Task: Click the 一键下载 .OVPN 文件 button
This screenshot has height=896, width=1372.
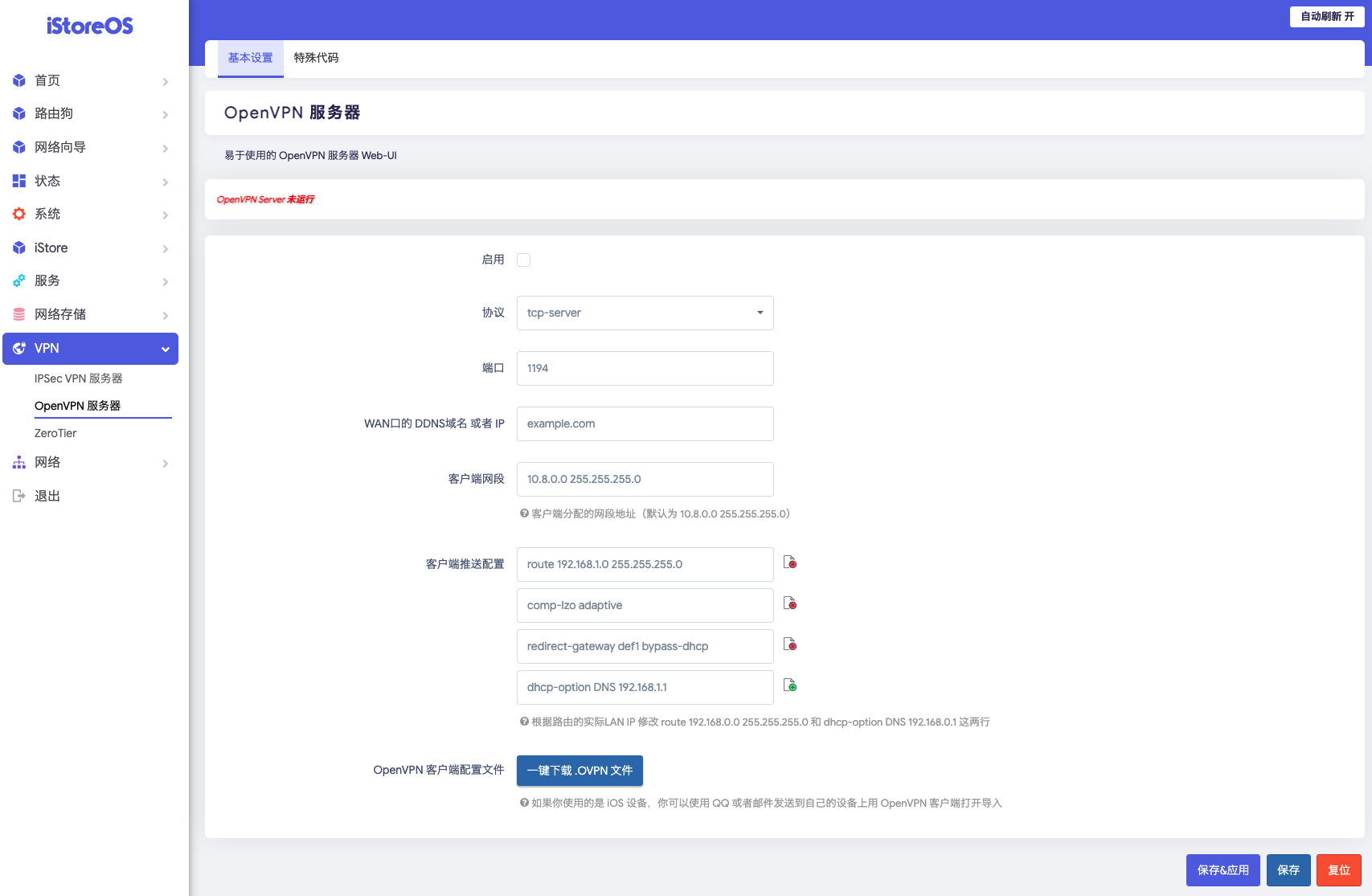Action: click(x=580, y=770)
